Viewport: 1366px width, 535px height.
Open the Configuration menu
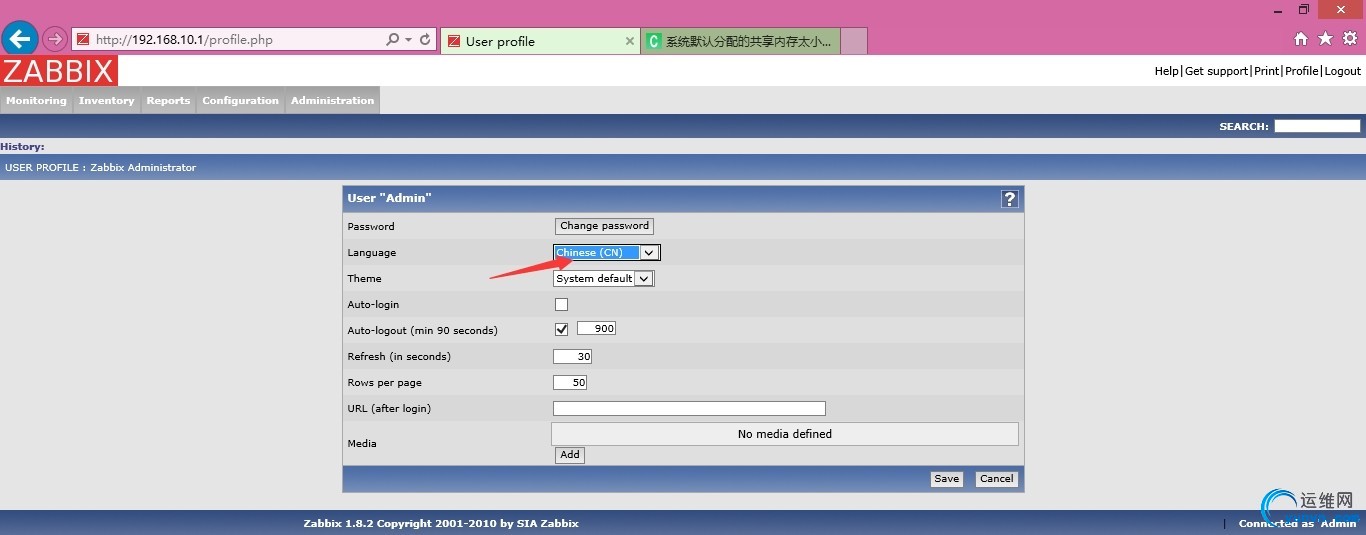(240, 100)
